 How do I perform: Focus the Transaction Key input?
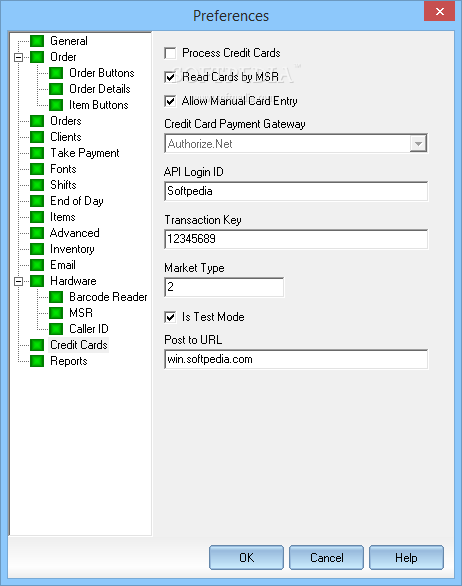tap(296, 239)
